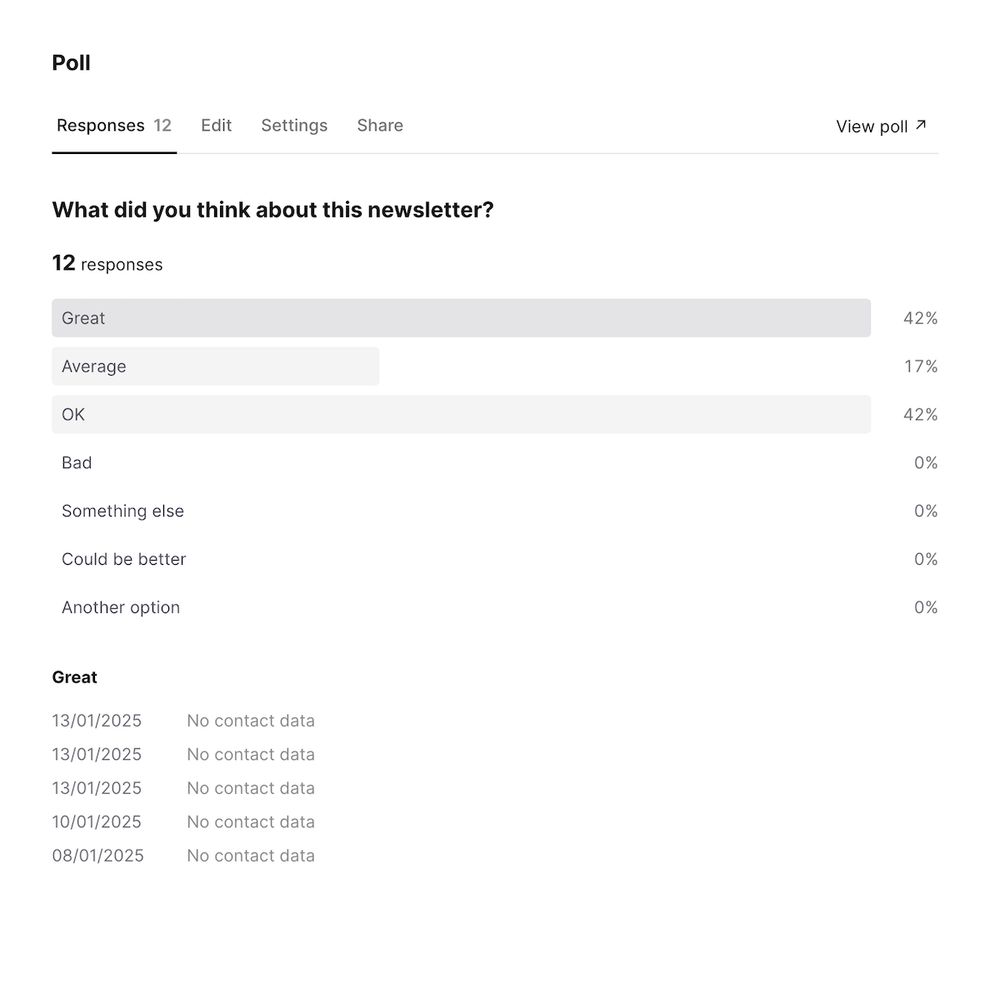Select the Average response bar

pos(215,367)
